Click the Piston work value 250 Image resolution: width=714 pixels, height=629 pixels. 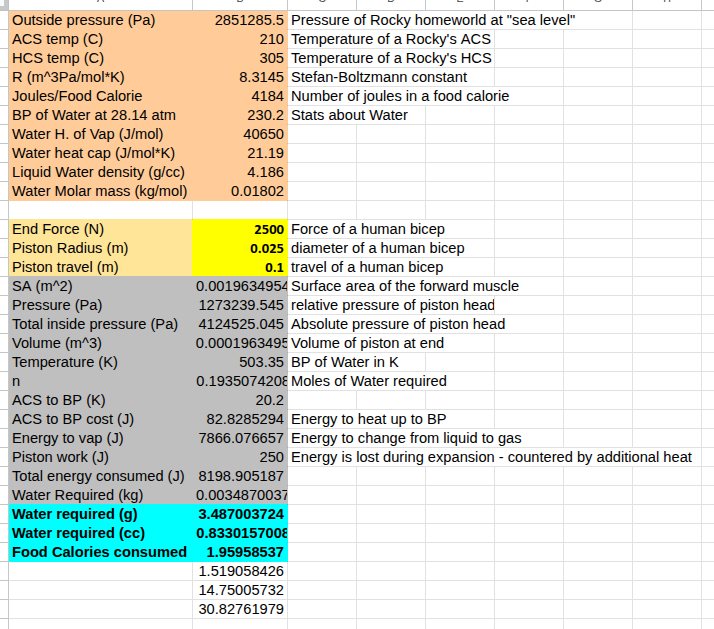(240, 457)
